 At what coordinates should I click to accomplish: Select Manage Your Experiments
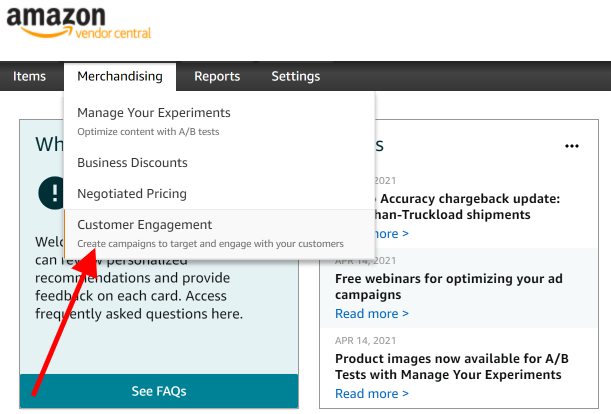click(154, 113)
